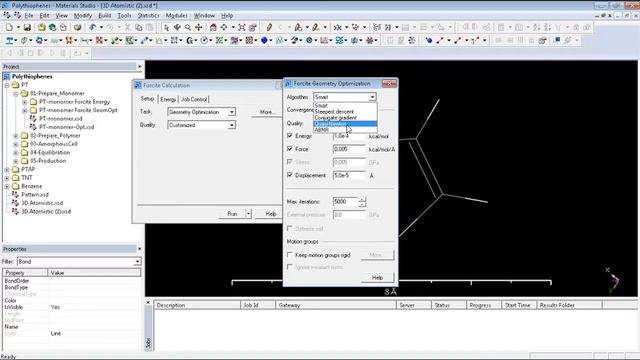This screenshot has width=640, height=360.
Task: Select PT-monomer-Opt.xsd in project tree
Action: coord(66,127)
